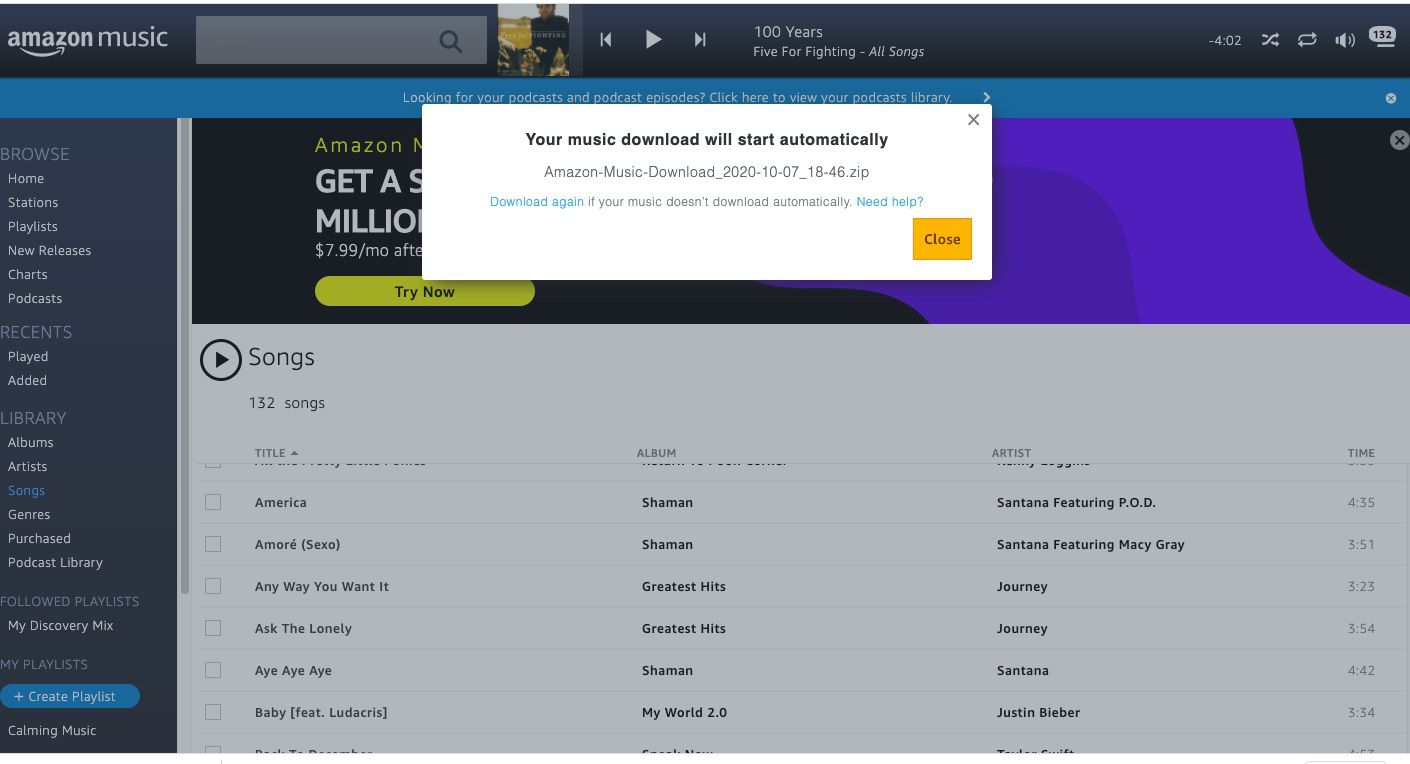The image size is (1410, 764).
Task: Click the Five For Fighting artist line
Action: pos(838,52)
